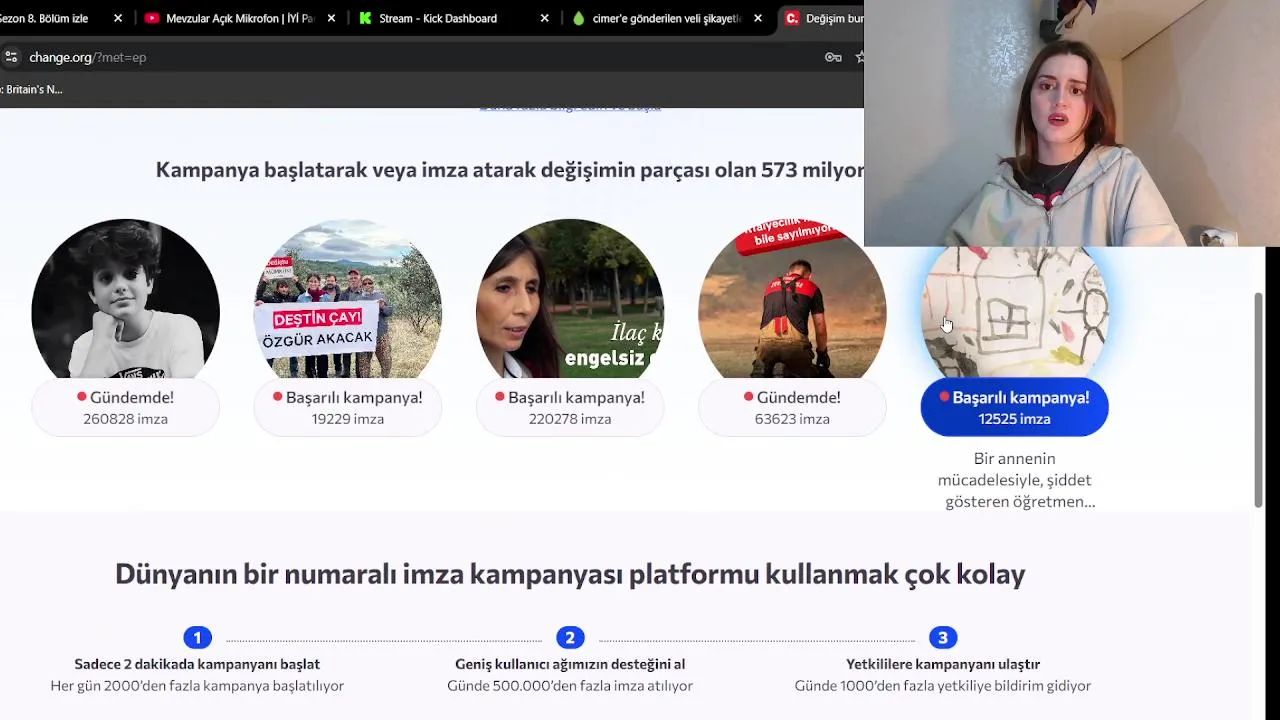
Task: Click highlighted Başarılı kampanya! 12525 imza badge
Action: click(x=1014, y=407)
